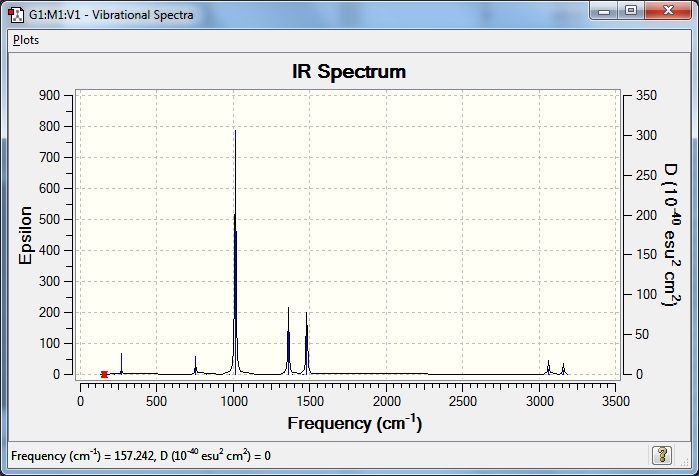Maximize the Vibrational Spectra window
The height and width of the screenshot is (476, 699).
pos(631,11)
